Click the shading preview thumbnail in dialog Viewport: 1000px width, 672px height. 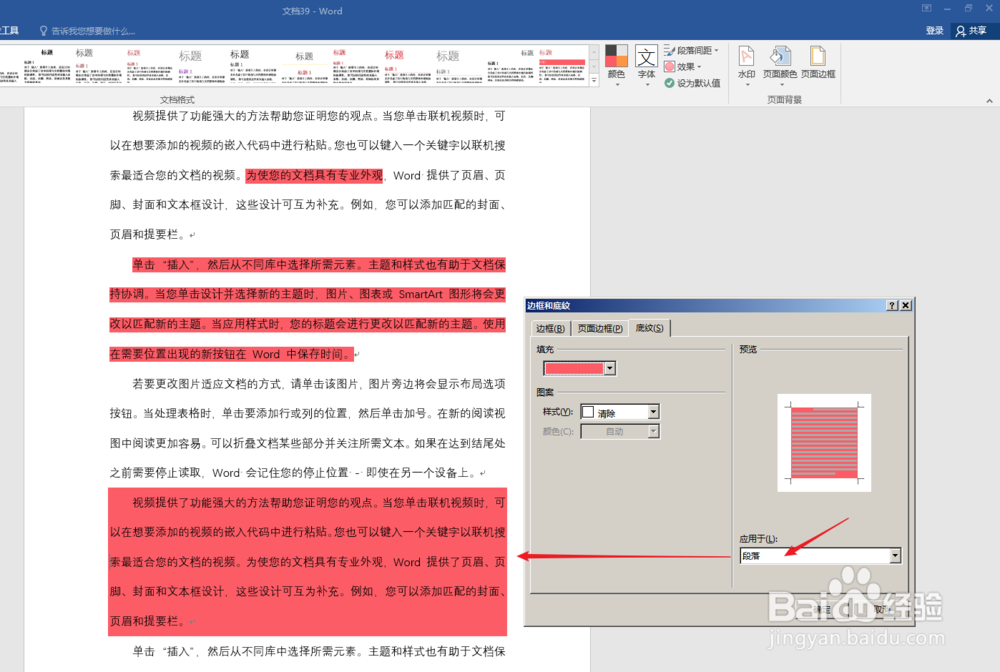coord(824,442)
